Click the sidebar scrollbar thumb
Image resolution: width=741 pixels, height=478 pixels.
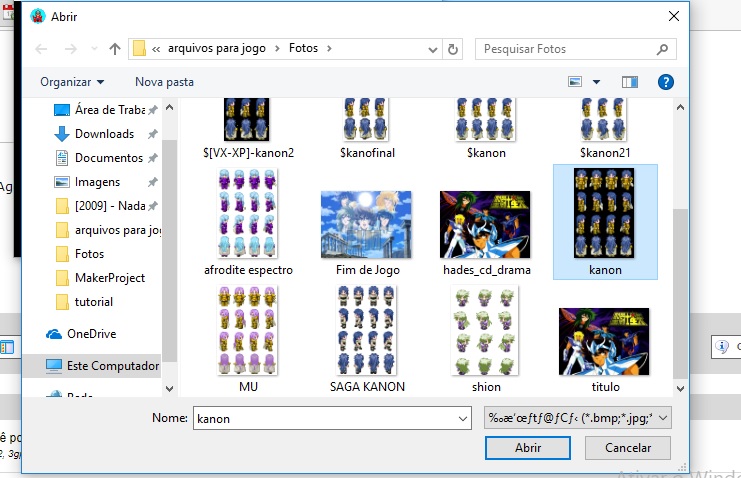(x=169, y=251)
